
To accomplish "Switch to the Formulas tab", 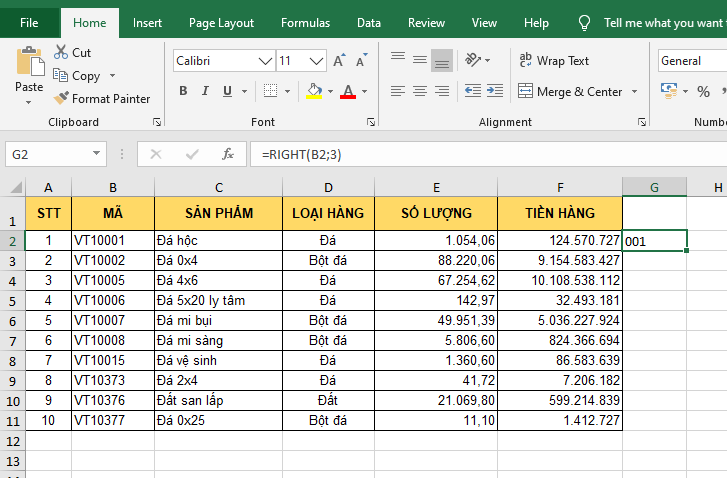I will click(305, 22).
